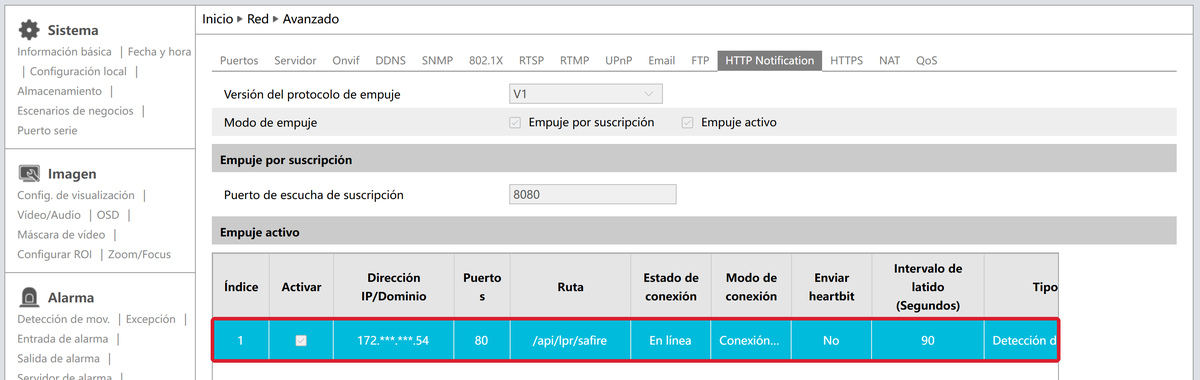
Task: Open Entrada de alarma link
Action: pyautogui.click(x=62, y=339)
